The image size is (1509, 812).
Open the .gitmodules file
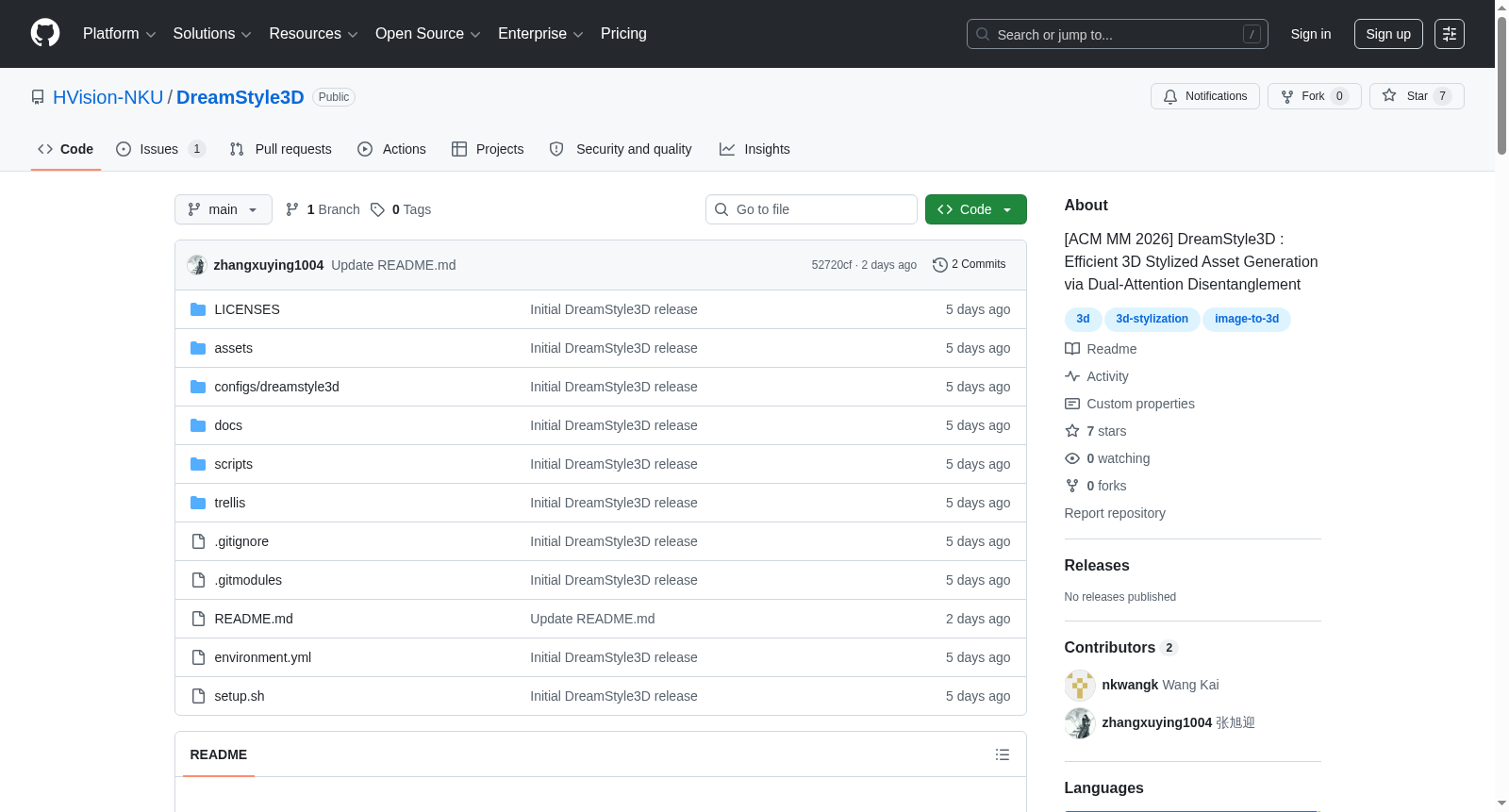click(x=248, y=580)
